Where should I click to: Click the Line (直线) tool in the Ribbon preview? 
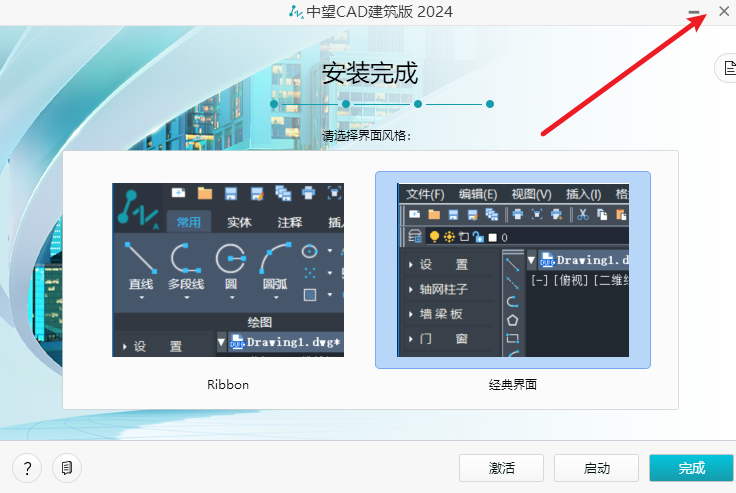[141, 262]
